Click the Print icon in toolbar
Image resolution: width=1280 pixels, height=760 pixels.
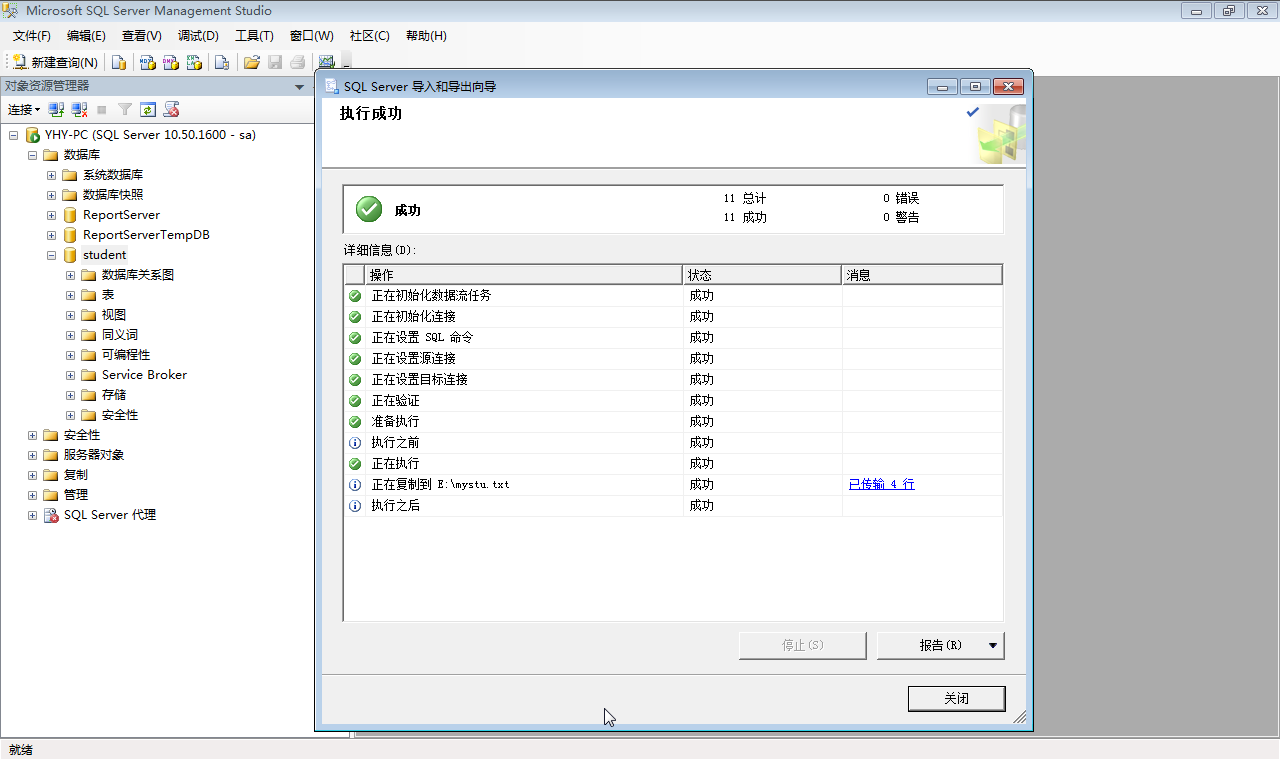(297, 62)
